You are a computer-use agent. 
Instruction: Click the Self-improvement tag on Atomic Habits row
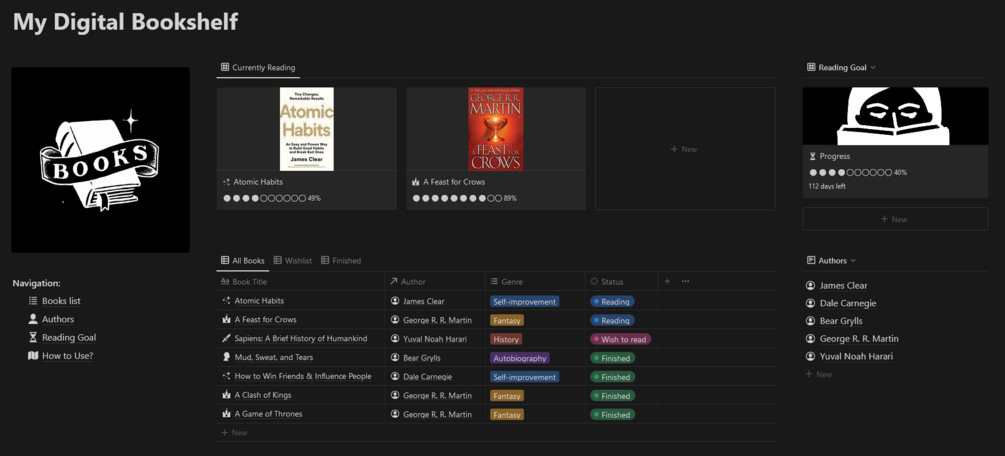click(x=524, y=301)
